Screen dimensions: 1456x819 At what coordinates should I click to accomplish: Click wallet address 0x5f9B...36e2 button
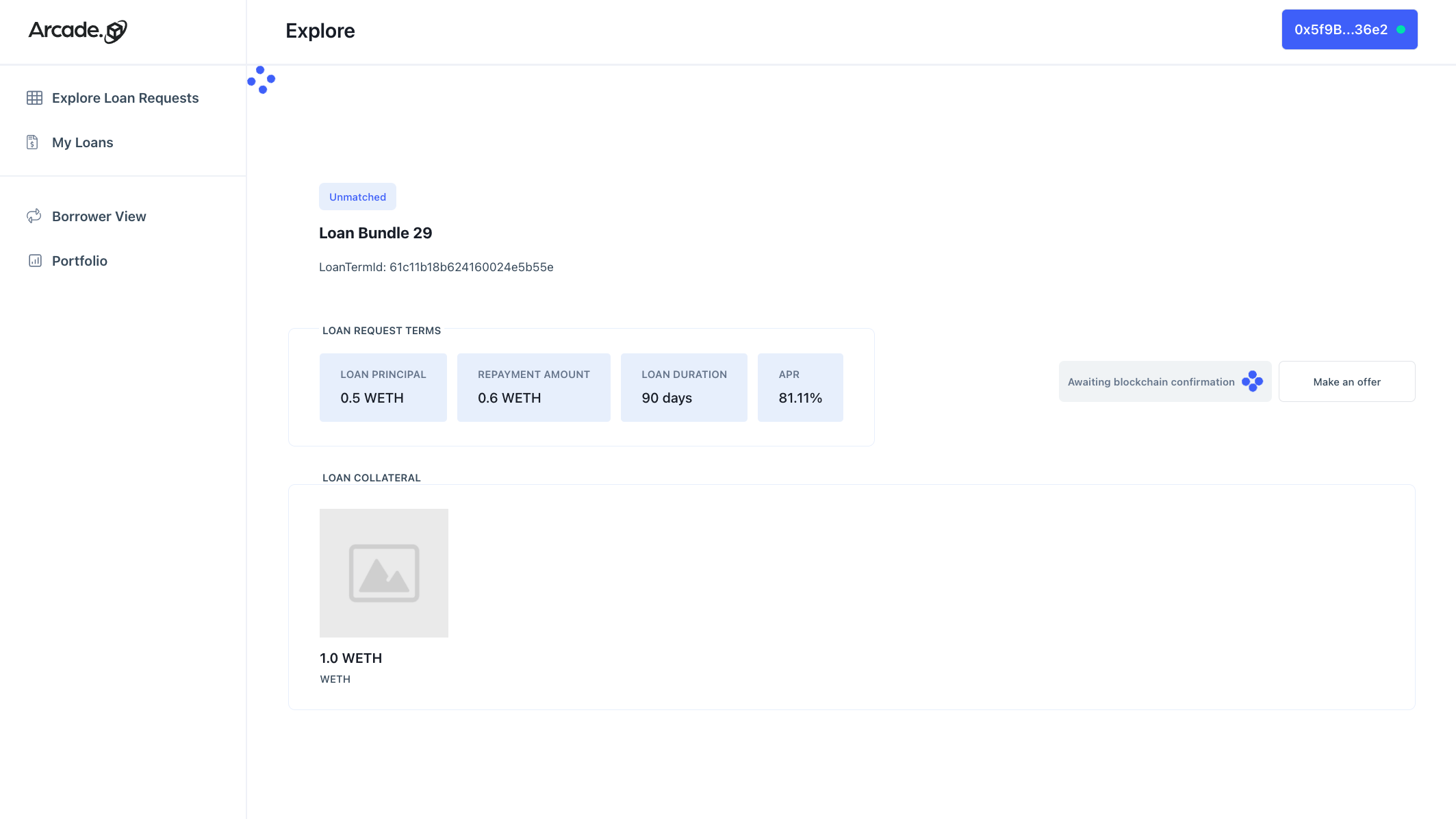pos(1341,29)
